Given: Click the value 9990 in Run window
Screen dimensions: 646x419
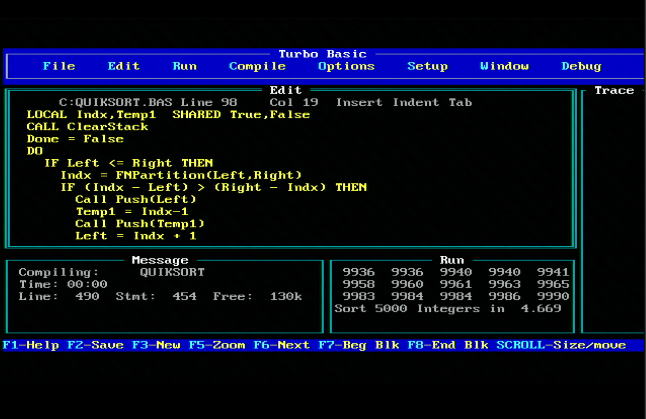Looking at the screenshot, I should (x=553, y=296).
